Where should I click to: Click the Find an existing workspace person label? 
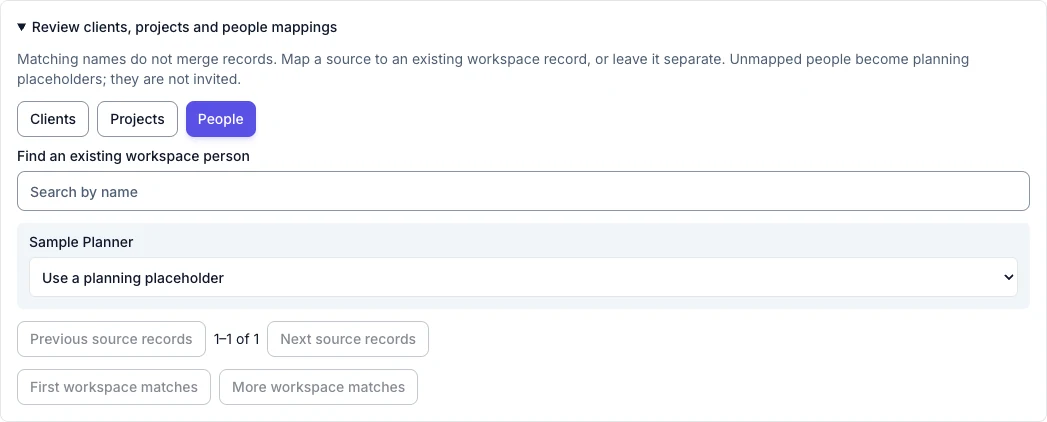pyautogui.click(x=134, y=156)
